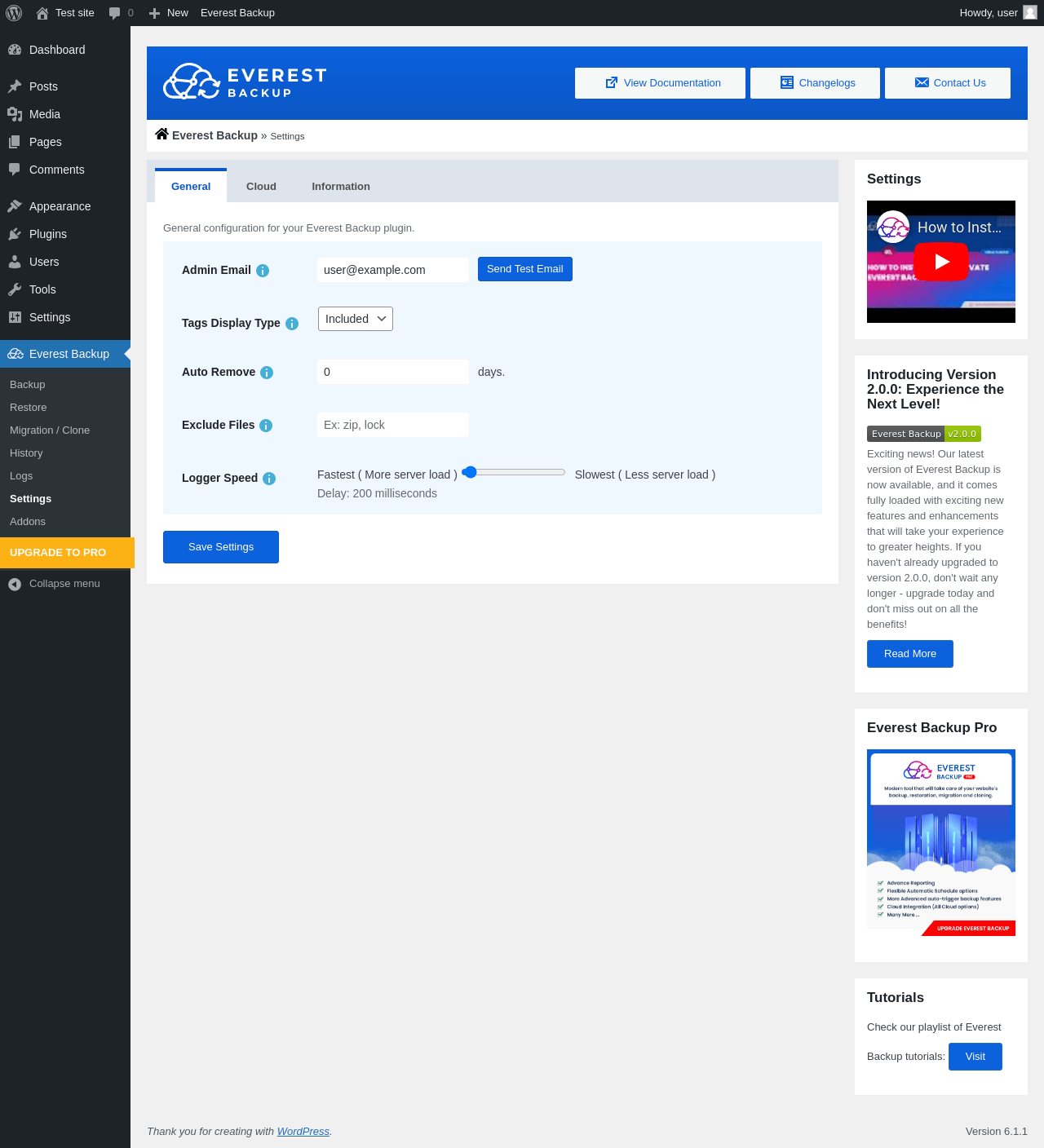Screen dimensions: 1044x1148
Task: Click the Exclude Files input field
Action: 393,425
